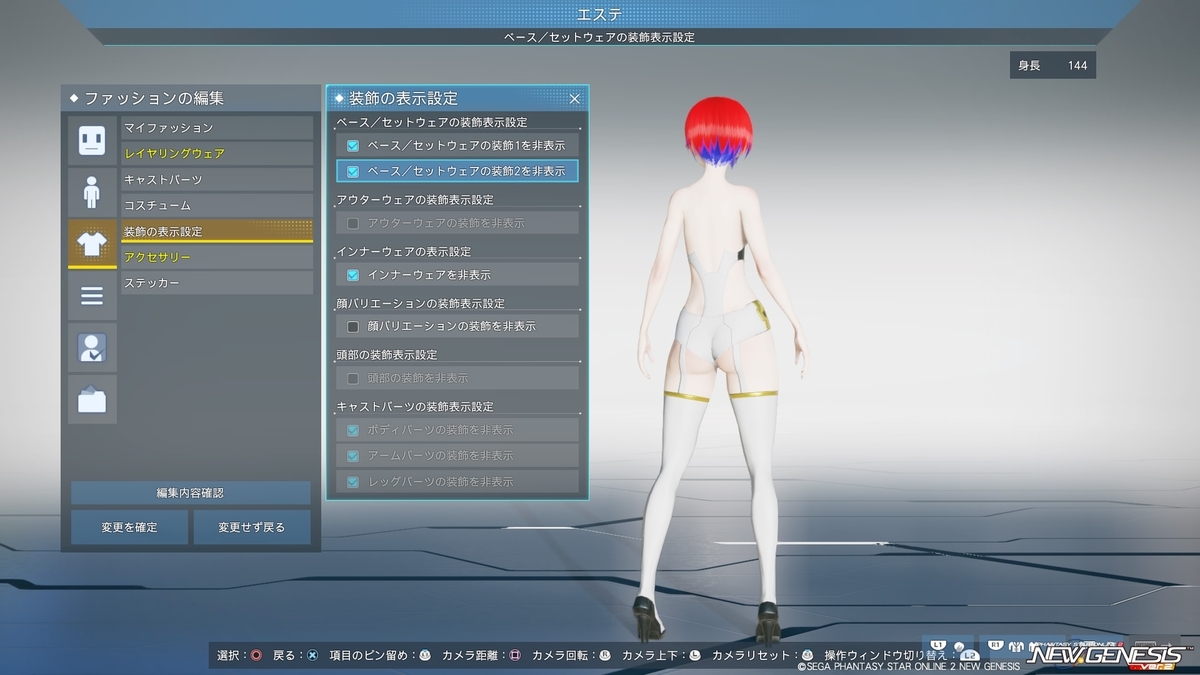Viewport: 1200px width, 675px height.
Task: Open マイファッション menu entry
Action: pyautogui.click(x=217, y=128)
